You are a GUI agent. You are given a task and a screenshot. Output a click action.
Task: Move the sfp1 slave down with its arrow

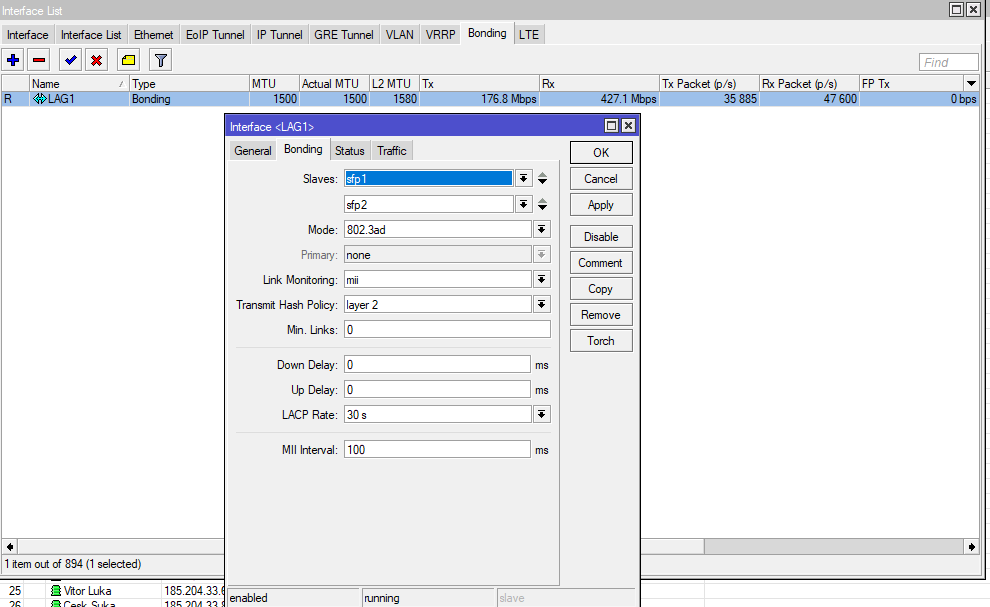coord(542,182)
